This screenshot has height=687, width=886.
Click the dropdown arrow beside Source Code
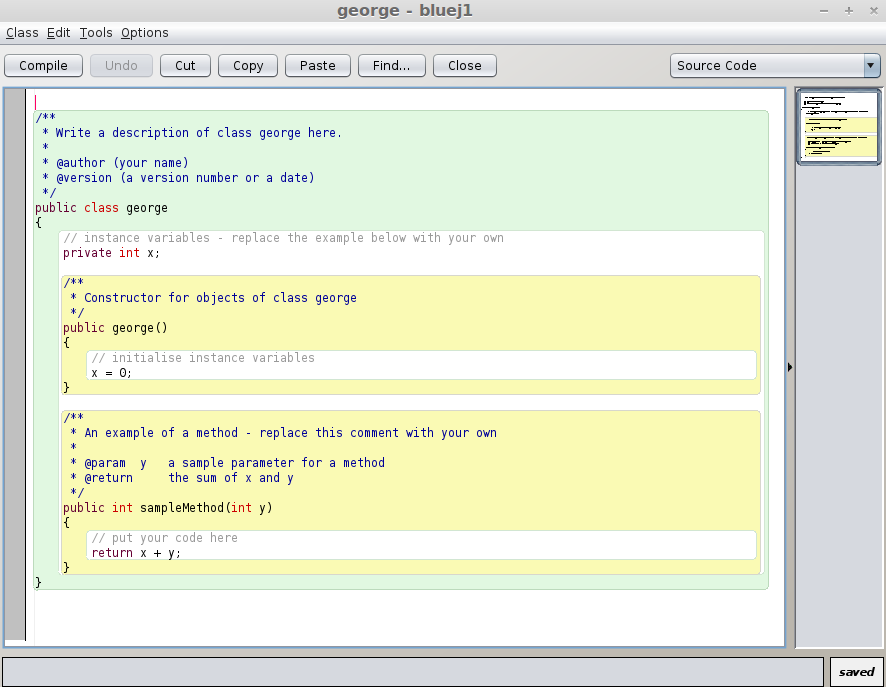(x=871, y=66)
